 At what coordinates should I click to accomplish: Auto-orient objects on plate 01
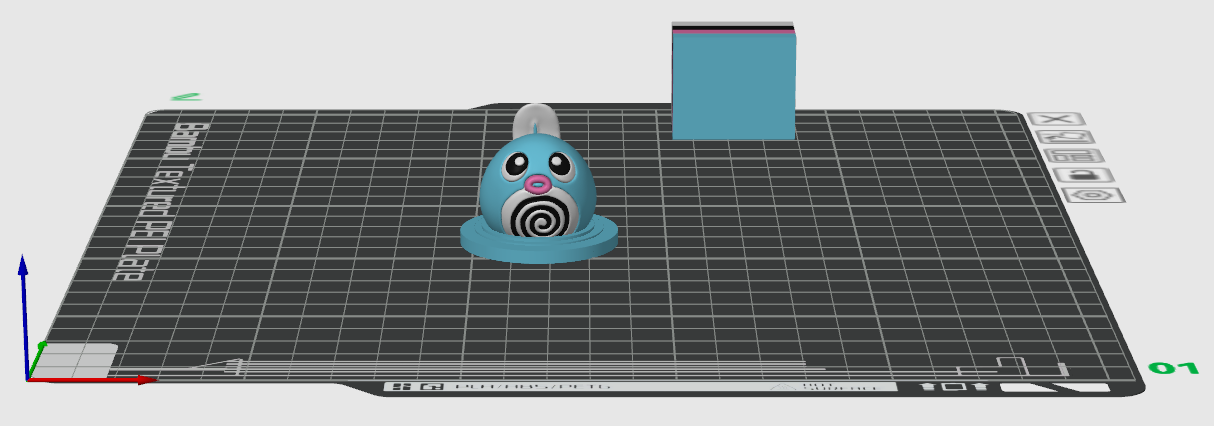[x=1064, y=138]
